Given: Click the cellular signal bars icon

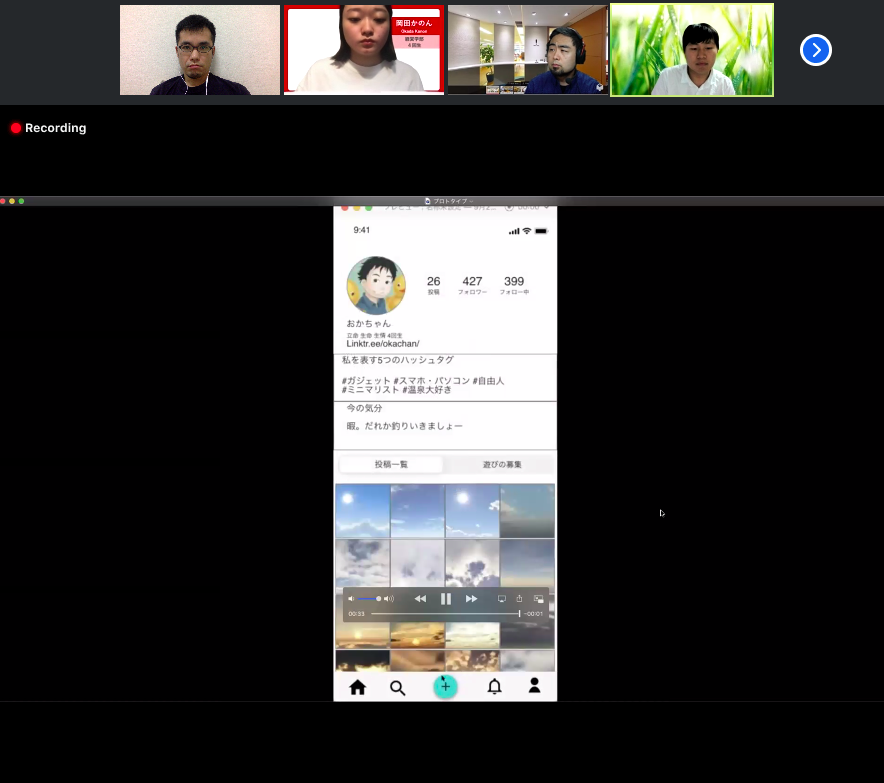Looking at the screenshot, I should pos(514,231).
